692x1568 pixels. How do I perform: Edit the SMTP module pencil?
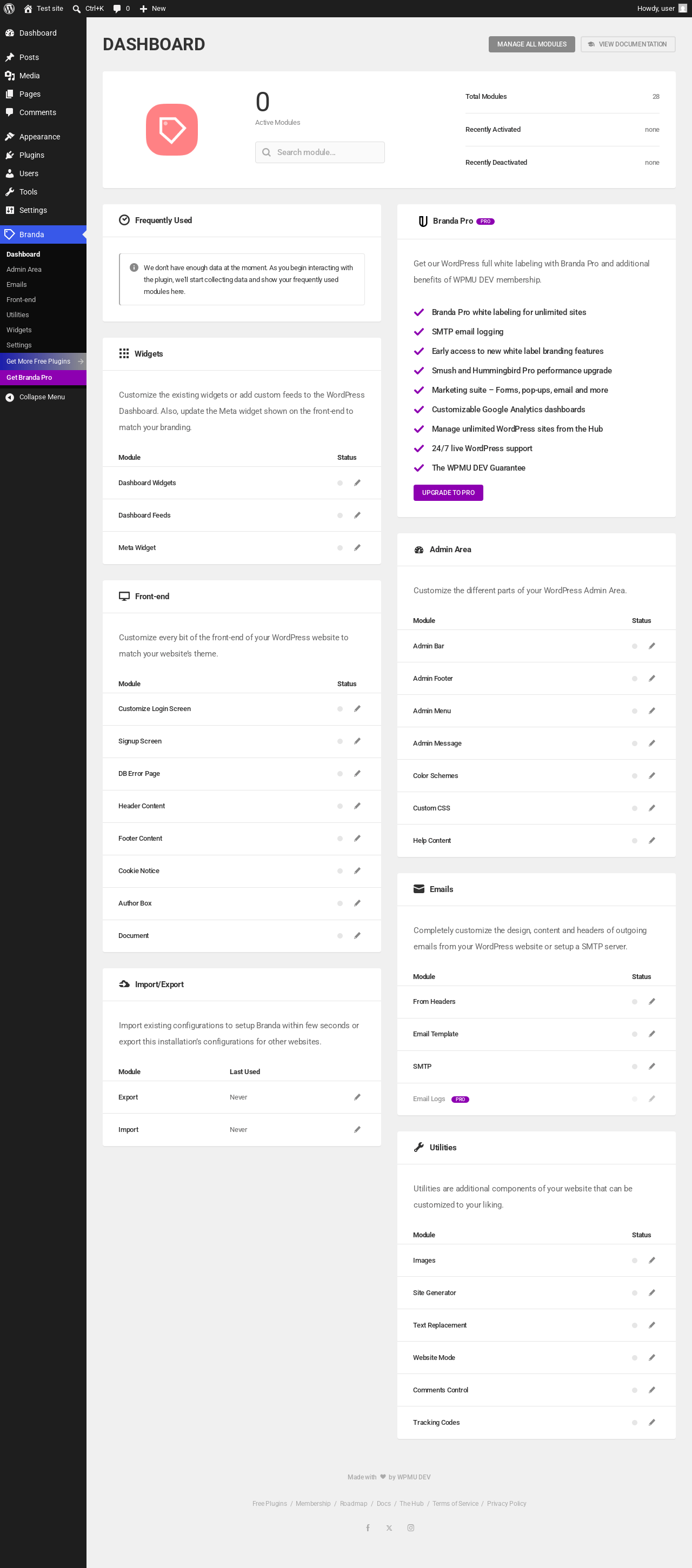click(652, 1067)
